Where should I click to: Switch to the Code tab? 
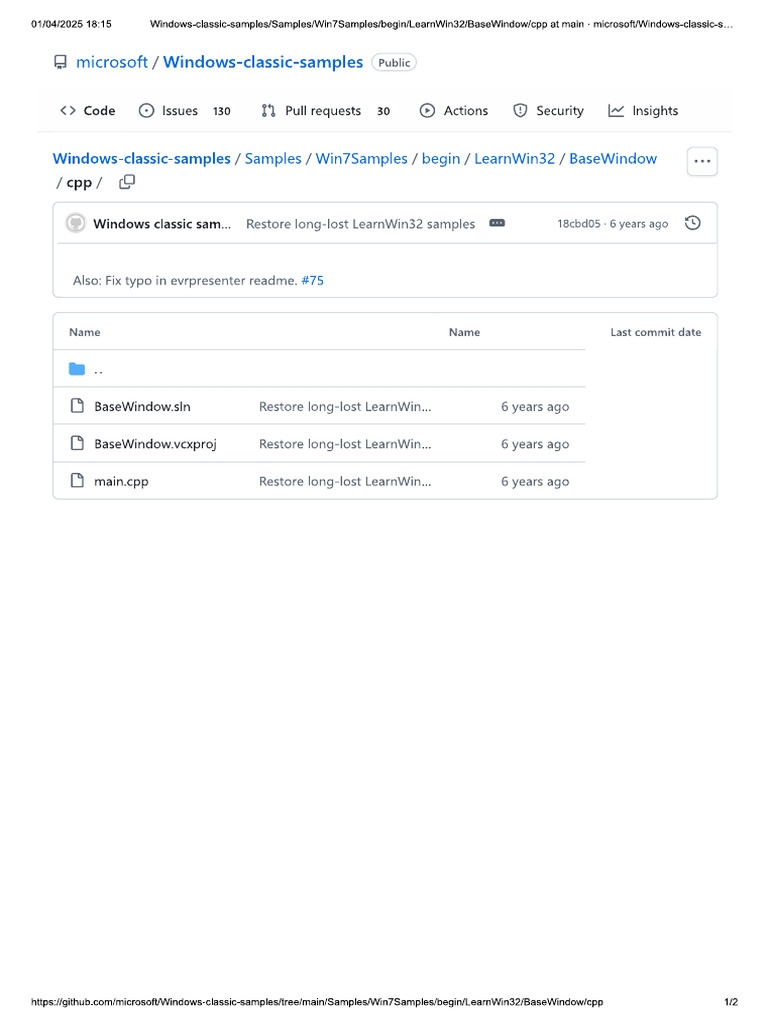[88, 110]
